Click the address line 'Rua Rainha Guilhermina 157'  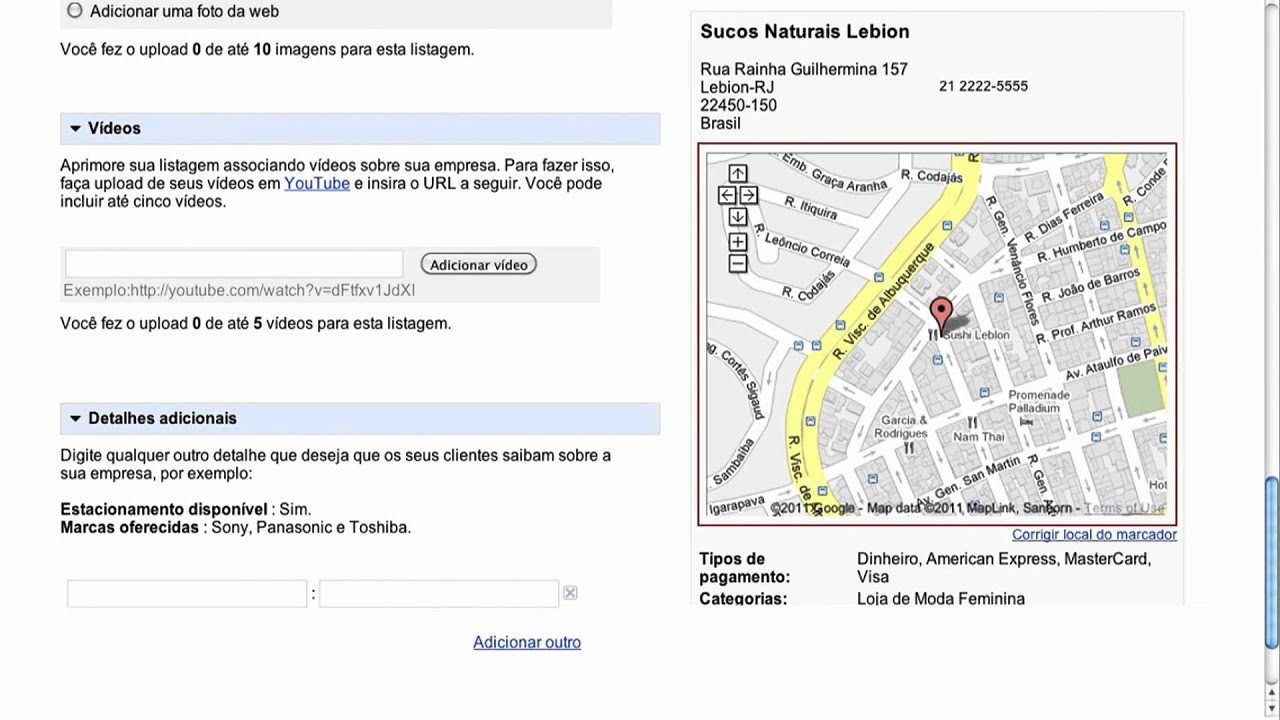[x=804, y=69]
